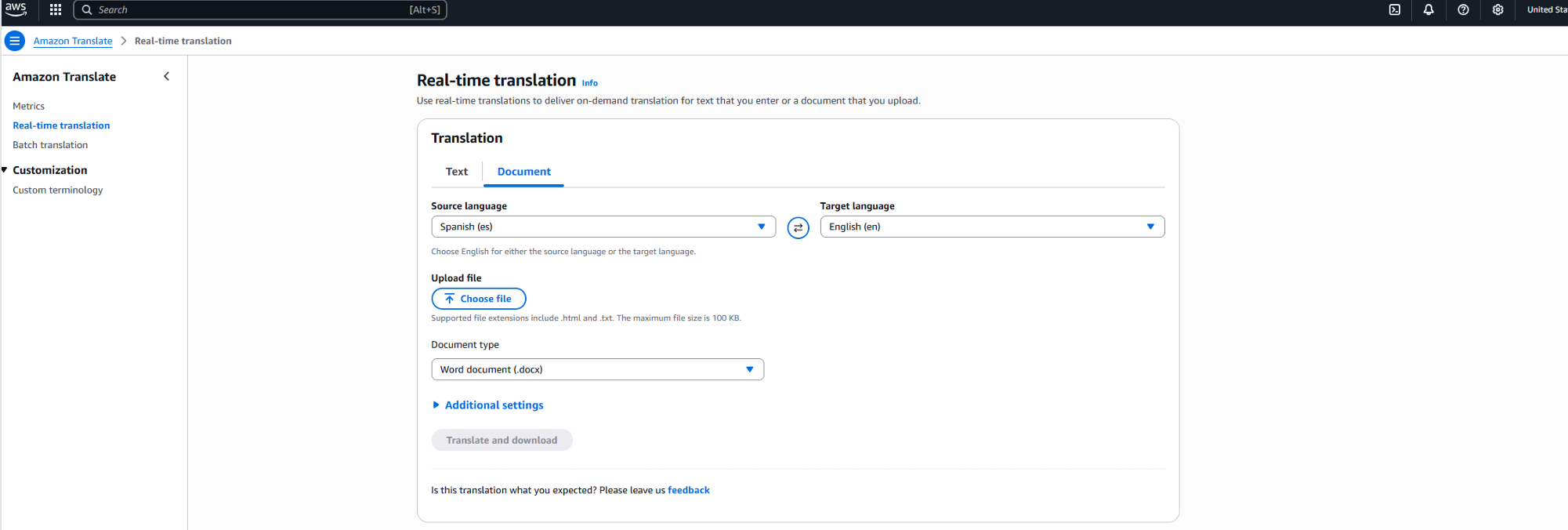
Task: Click Translate and download button
Action: click(x=502, y=441)
